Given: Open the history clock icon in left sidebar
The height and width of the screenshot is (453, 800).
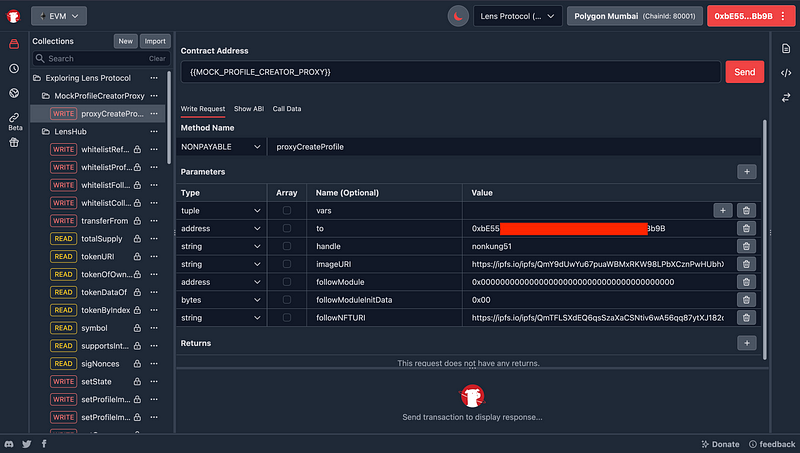Looking at the screenshot, I should [14, 68].
